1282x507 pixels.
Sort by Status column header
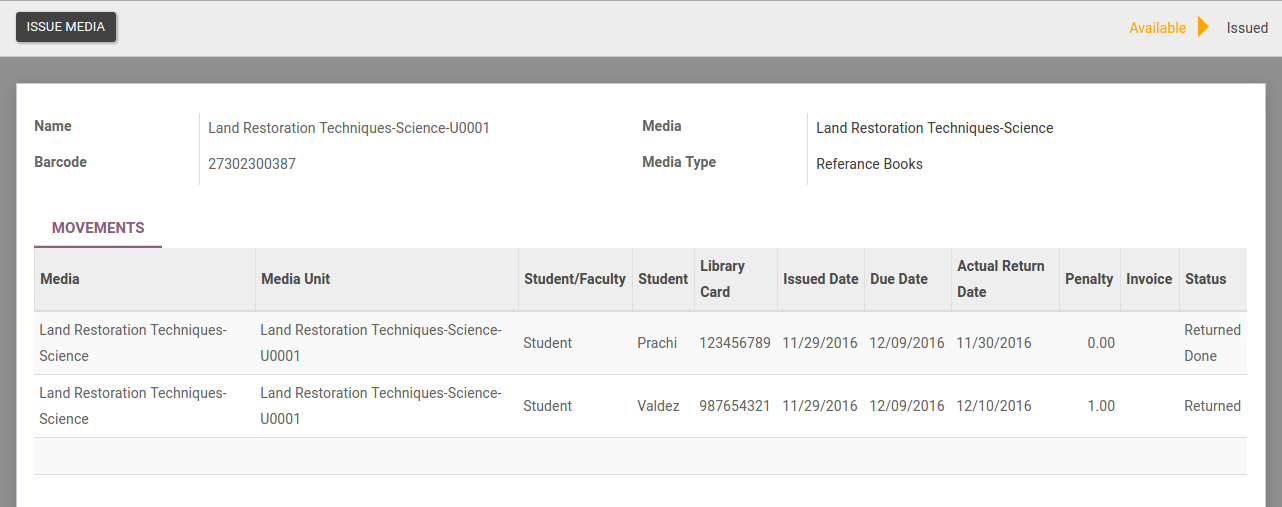tap(1205, 279)
